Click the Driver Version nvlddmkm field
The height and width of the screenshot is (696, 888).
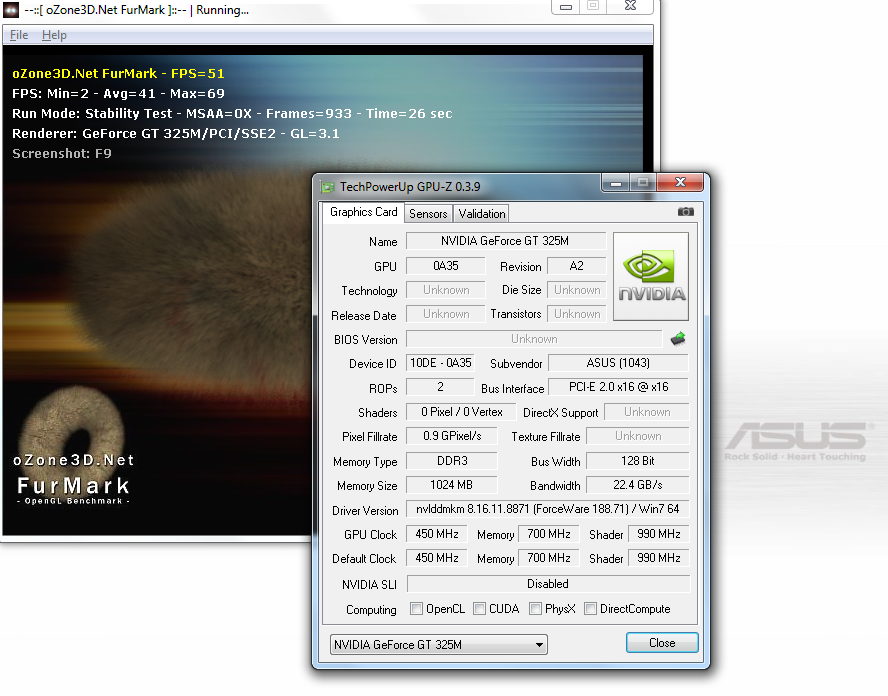547,509
